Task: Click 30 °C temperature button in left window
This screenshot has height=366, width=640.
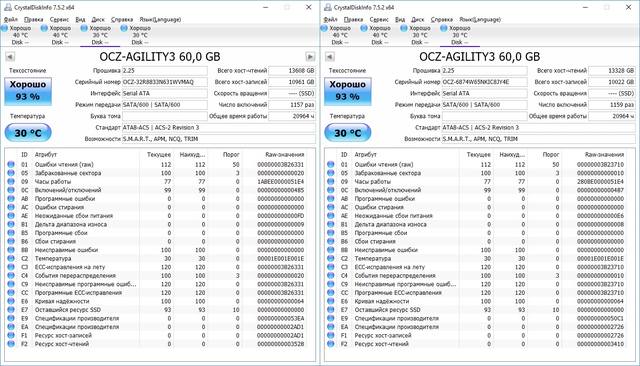Action: point(28,133)
